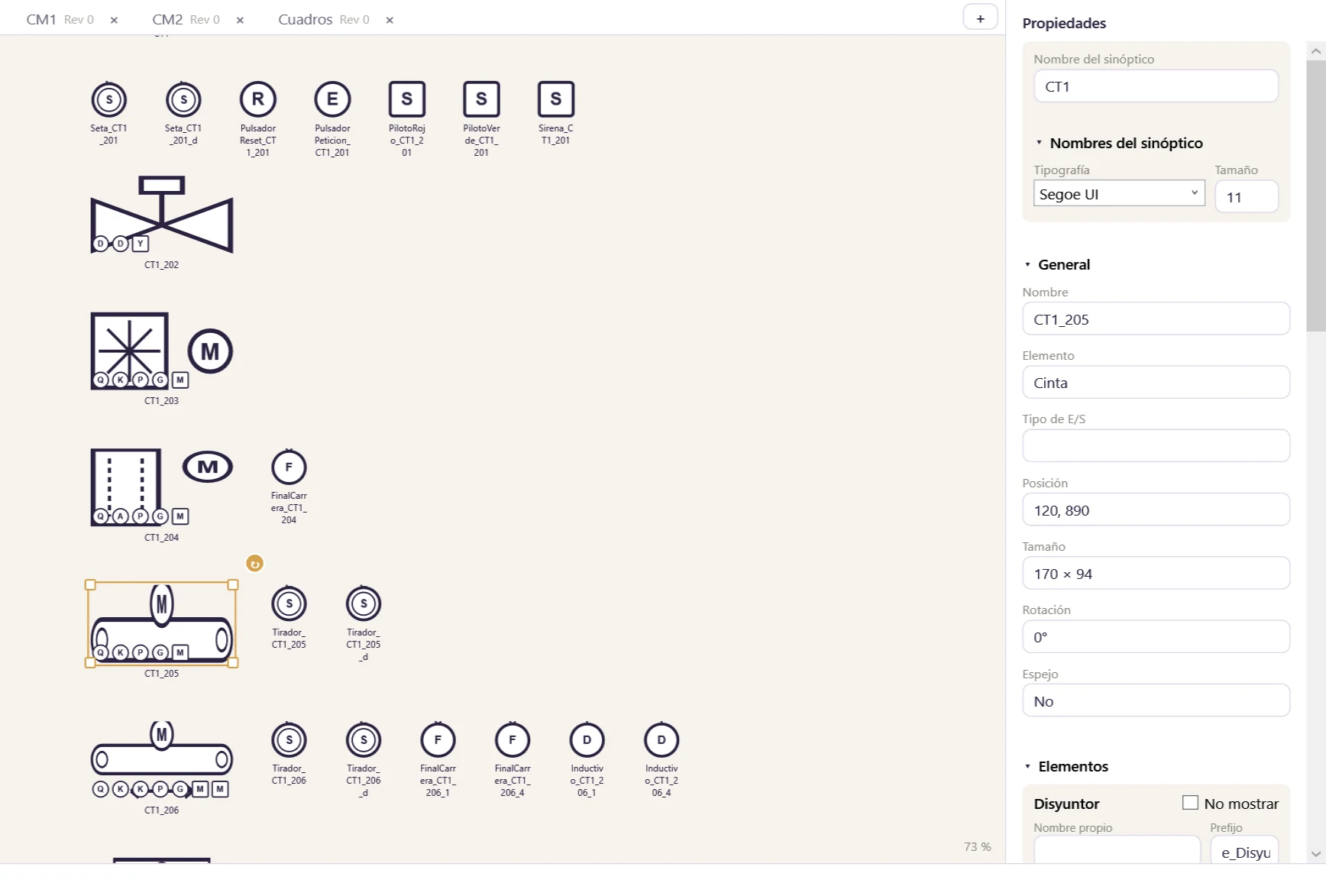Image resolution: width=1326 pixels, height=896 pixels.
Task: Select the Pulsador Reset_CT1_201 symbol
Action: 258,99
